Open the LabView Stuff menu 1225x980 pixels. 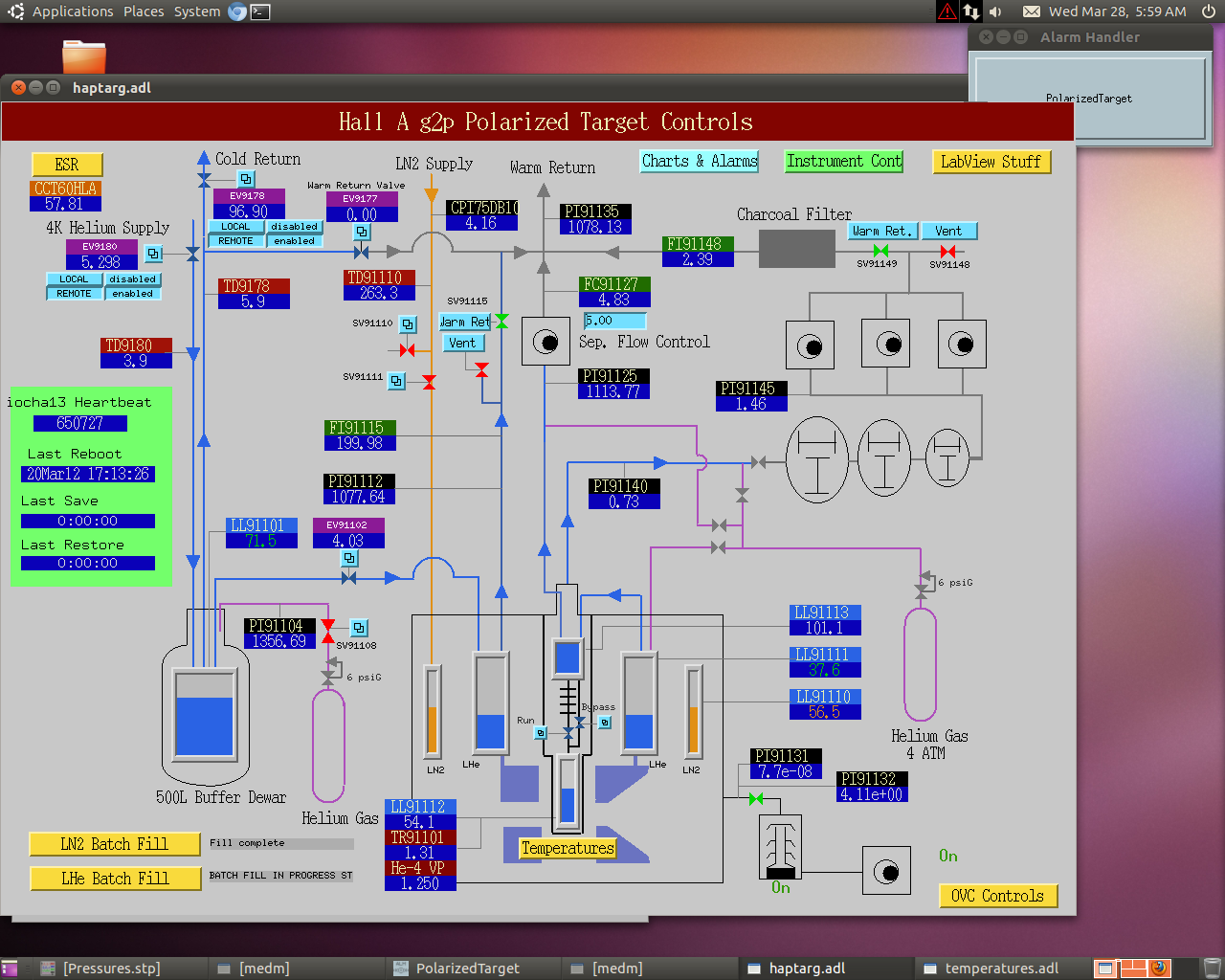[x=991, y=162]
